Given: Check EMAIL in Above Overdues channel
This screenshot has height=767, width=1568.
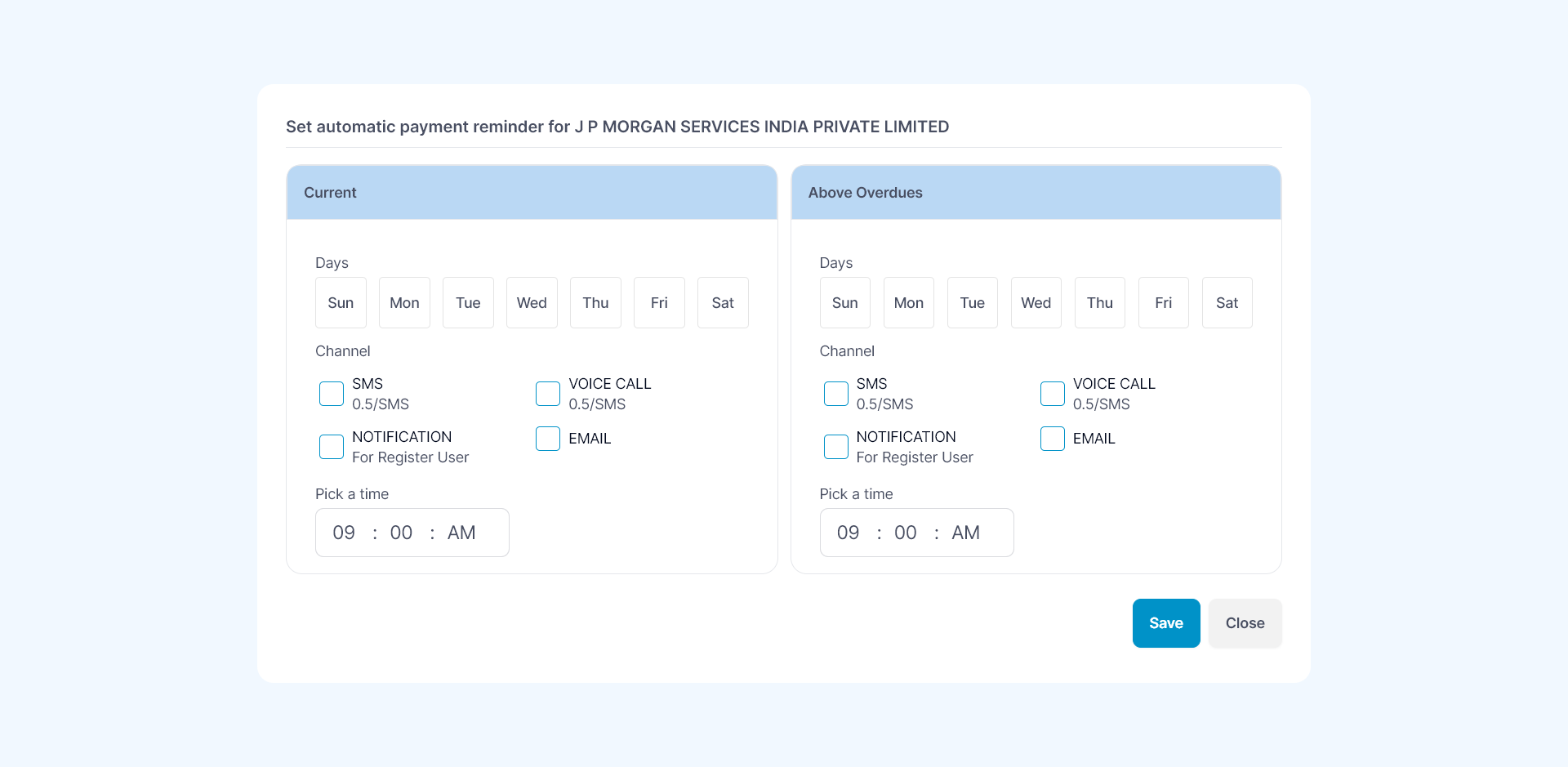Looking at the screenshot, I should [x=1053, y=439].
